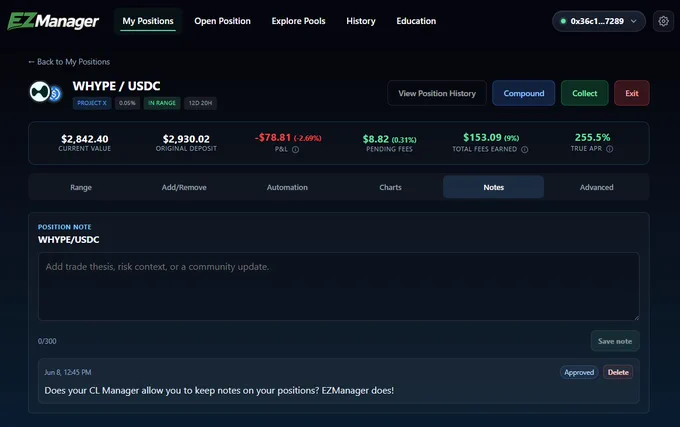Show Total Fees Earned info icon
Screen dimensions: 680x427
tap(524, 150)
